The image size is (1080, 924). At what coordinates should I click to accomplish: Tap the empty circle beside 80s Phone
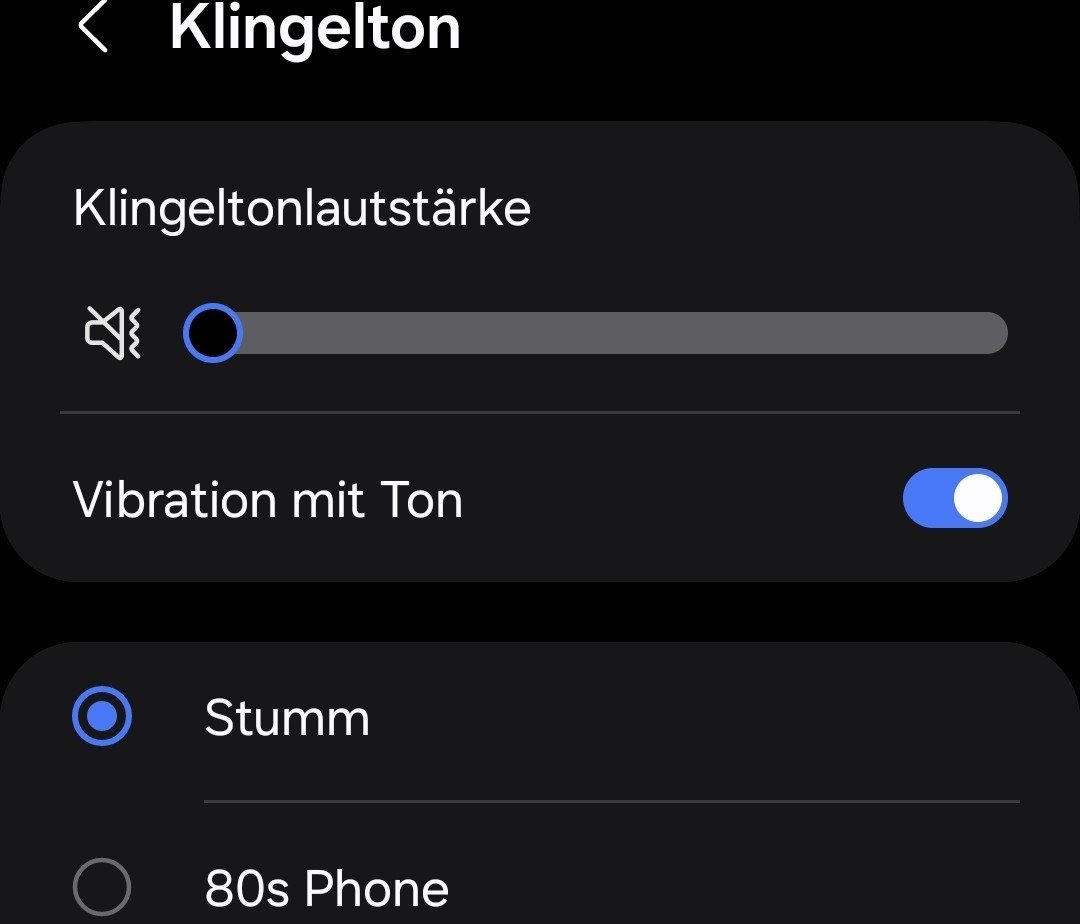[102, 887]
